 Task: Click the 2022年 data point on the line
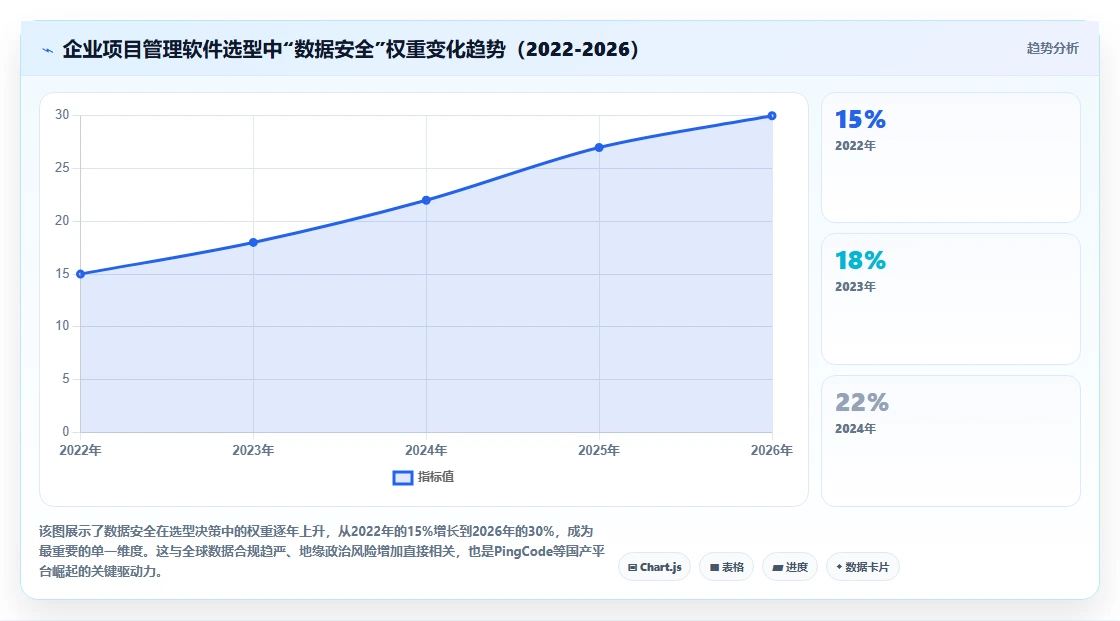(x=81, y=274)
